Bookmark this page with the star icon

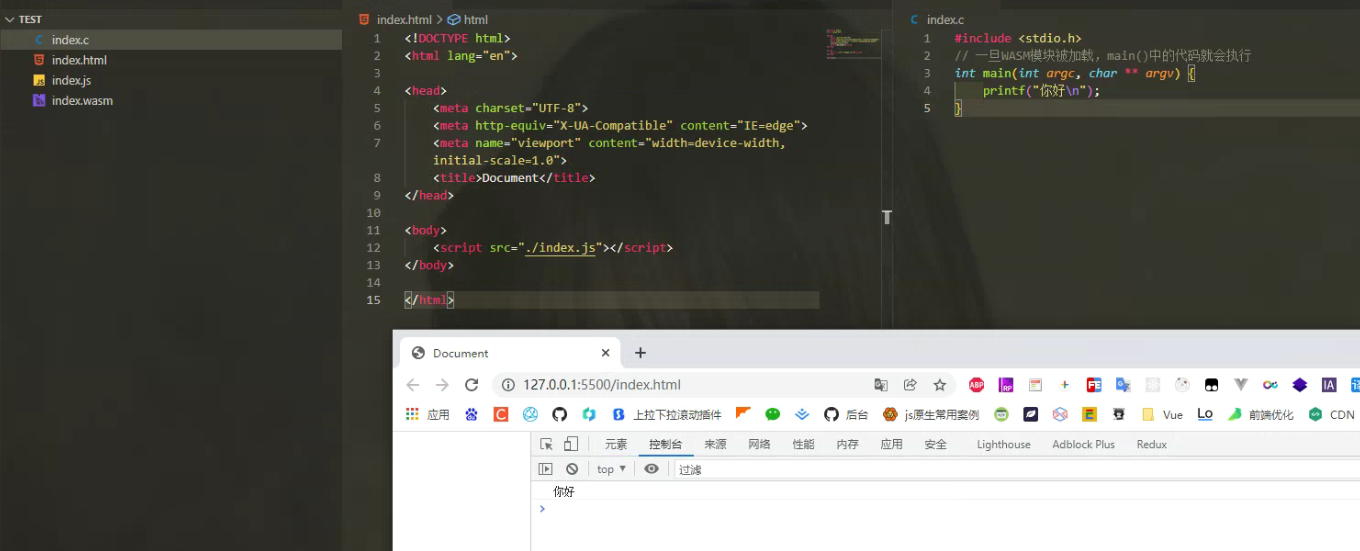tap(939, 385)
